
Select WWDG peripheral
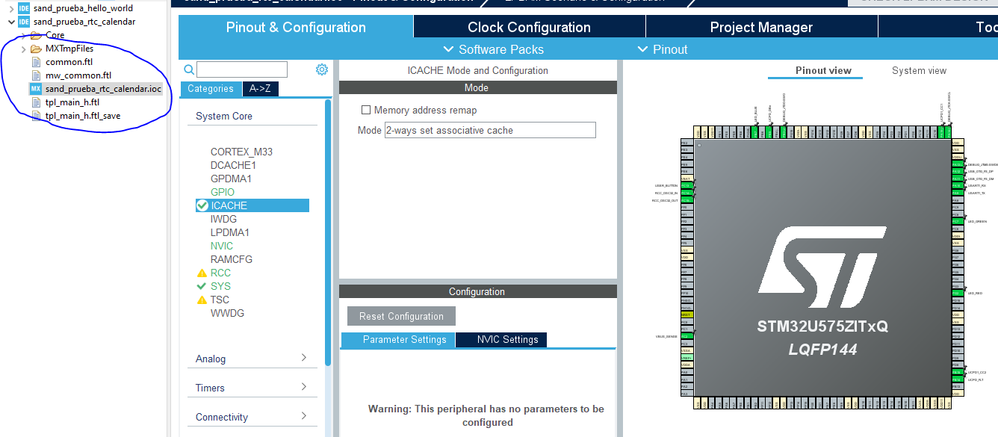click(227, 313)
